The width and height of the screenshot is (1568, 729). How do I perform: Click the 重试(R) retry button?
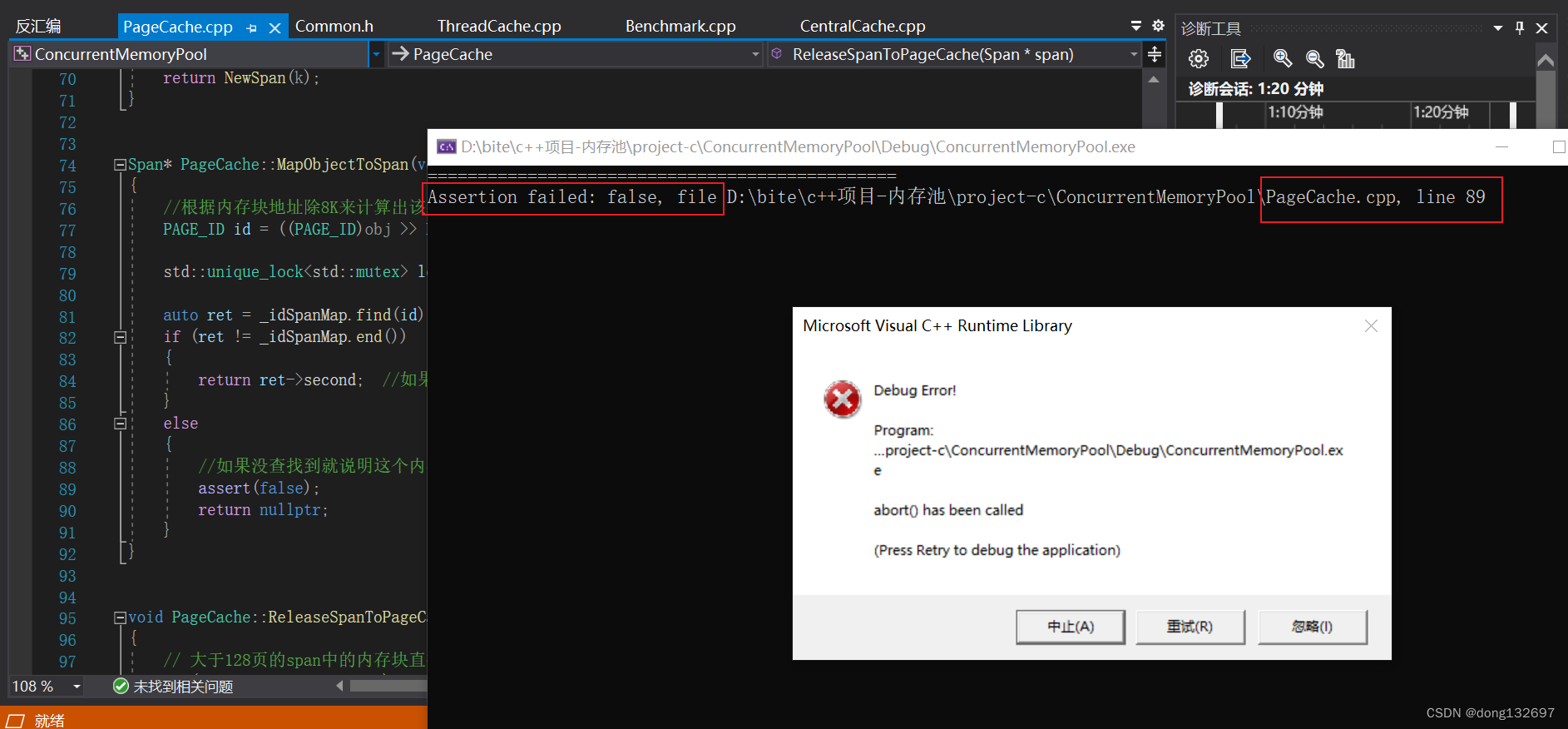(1190, 627)
